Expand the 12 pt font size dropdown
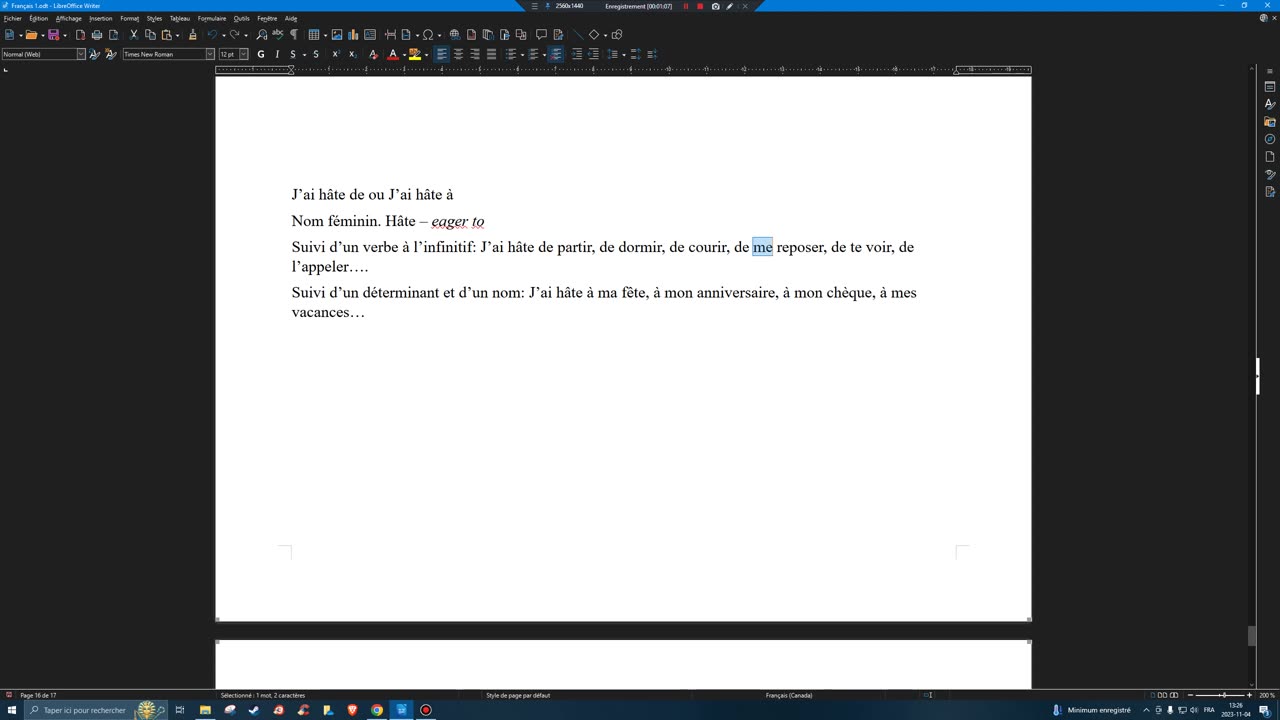Screen dimensions: 1280x720 [242, 54]
